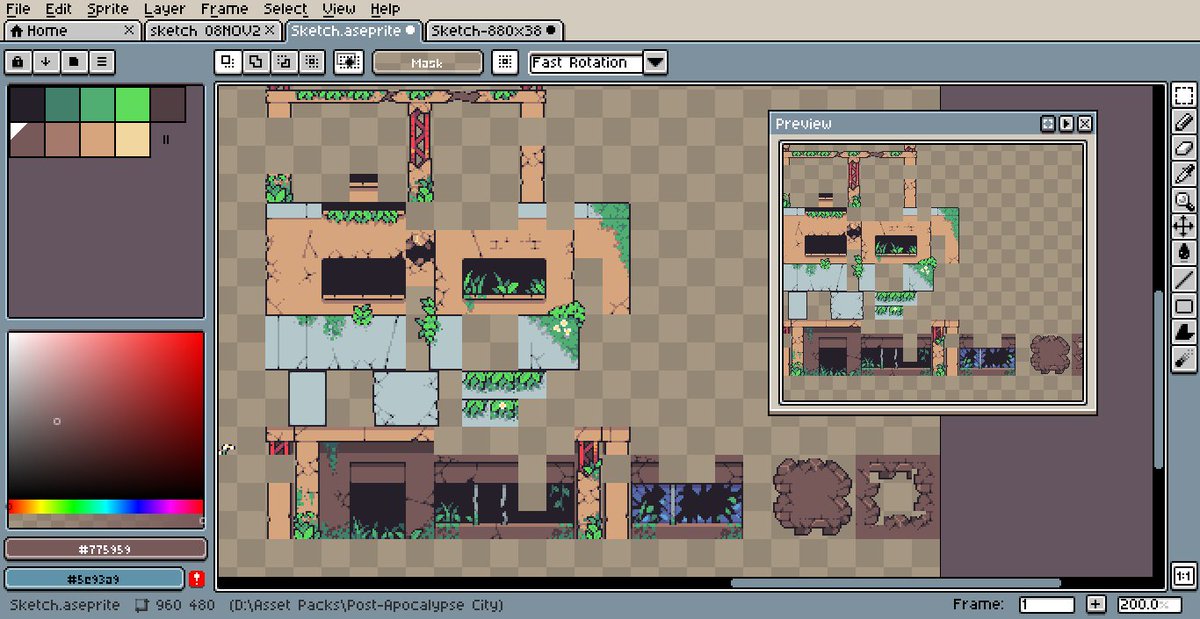
Task: Select the Pencil tool
Action: coord(1184,122)
